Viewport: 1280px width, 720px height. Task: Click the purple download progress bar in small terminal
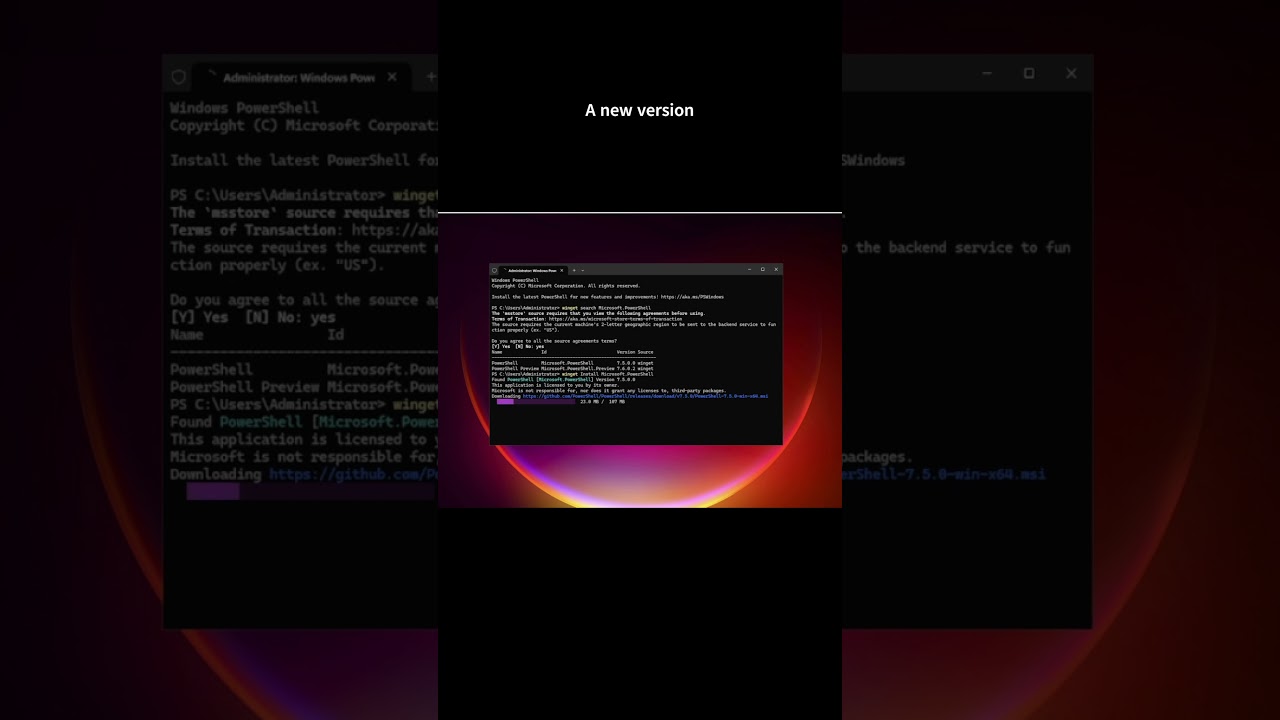click(536, 402)
